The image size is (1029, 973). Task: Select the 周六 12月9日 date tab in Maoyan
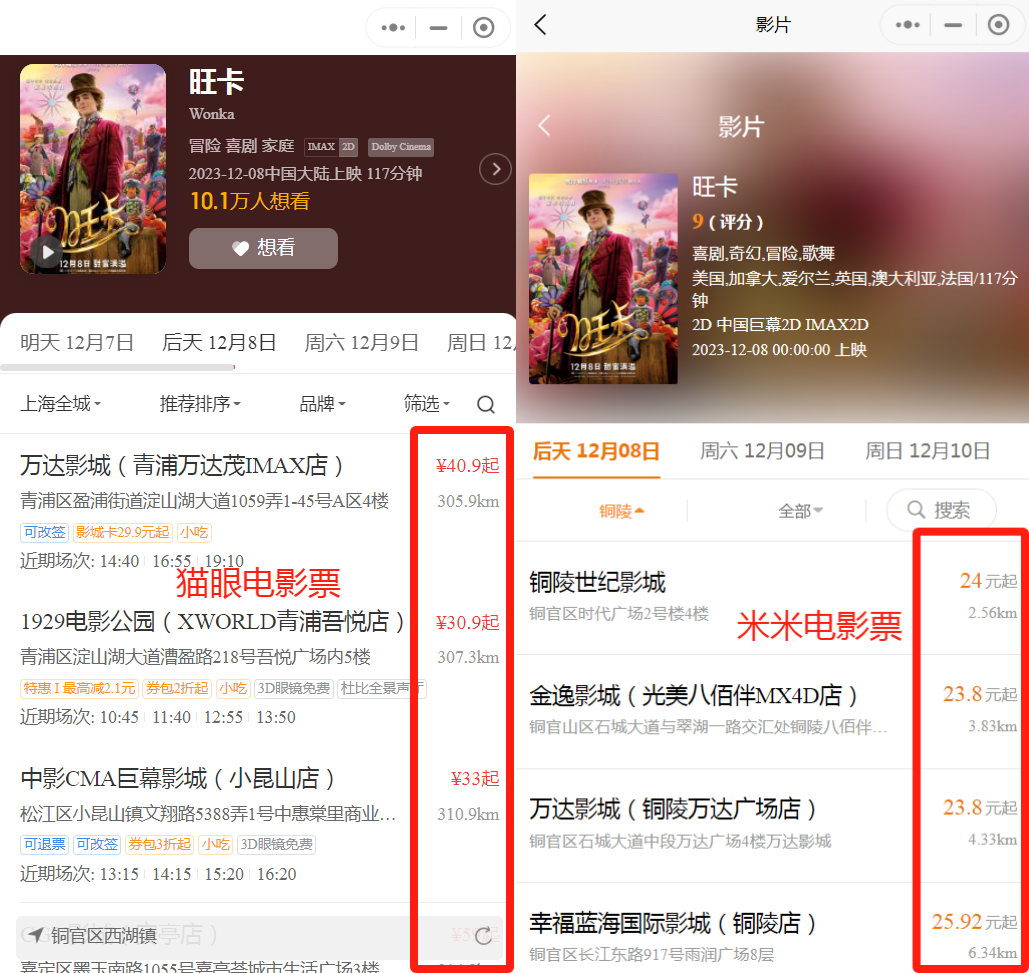click(x=362, y=342)
